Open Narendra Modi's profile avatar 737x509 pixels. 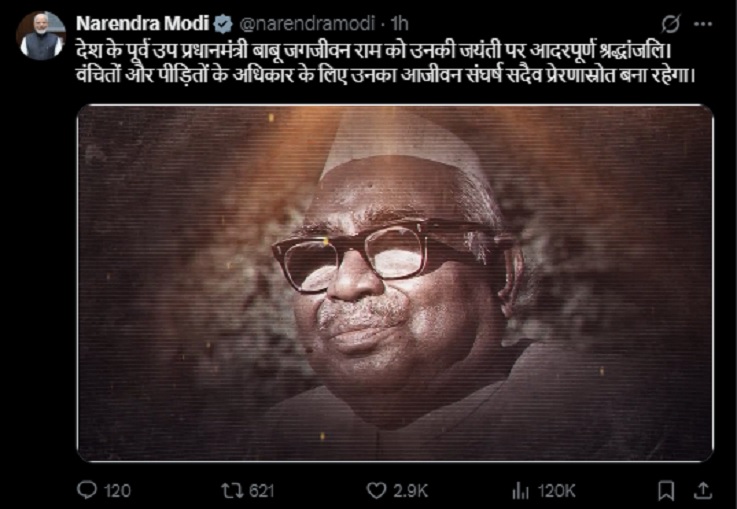tap(41, 36)
